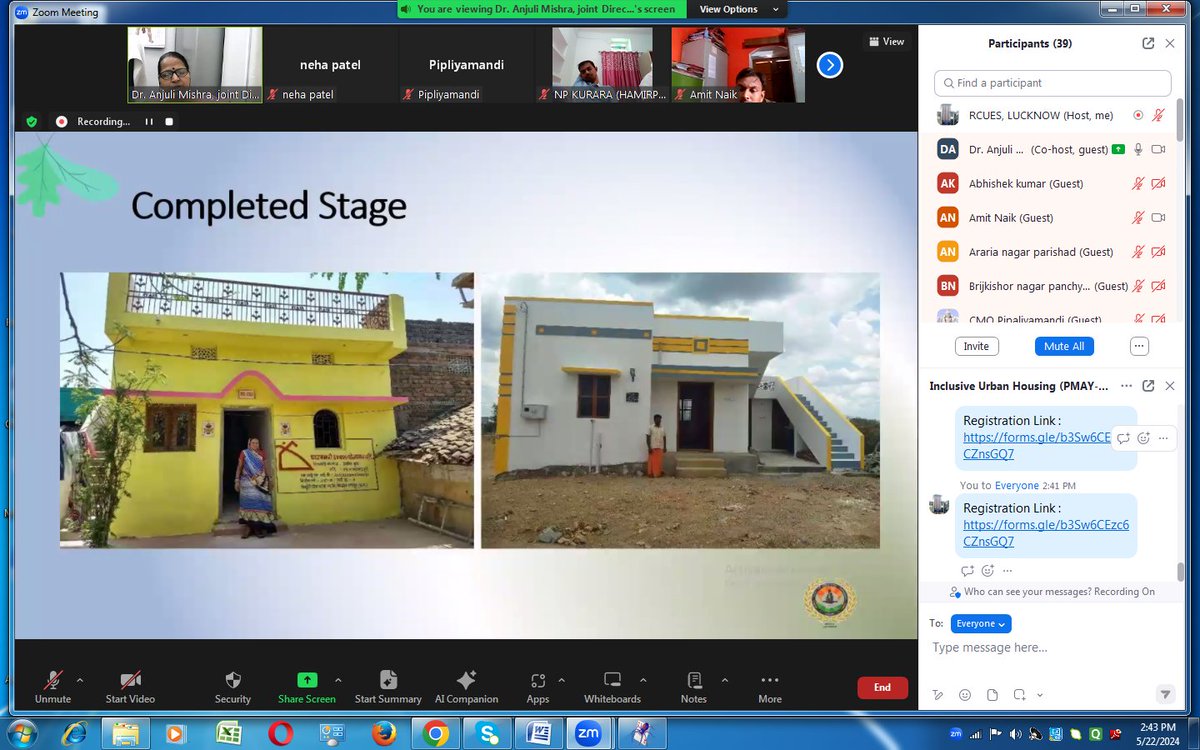The width and height of the screenshot is (1200, 750).
Task: Expand Share Screen options arrow
Action: point(337,679)
